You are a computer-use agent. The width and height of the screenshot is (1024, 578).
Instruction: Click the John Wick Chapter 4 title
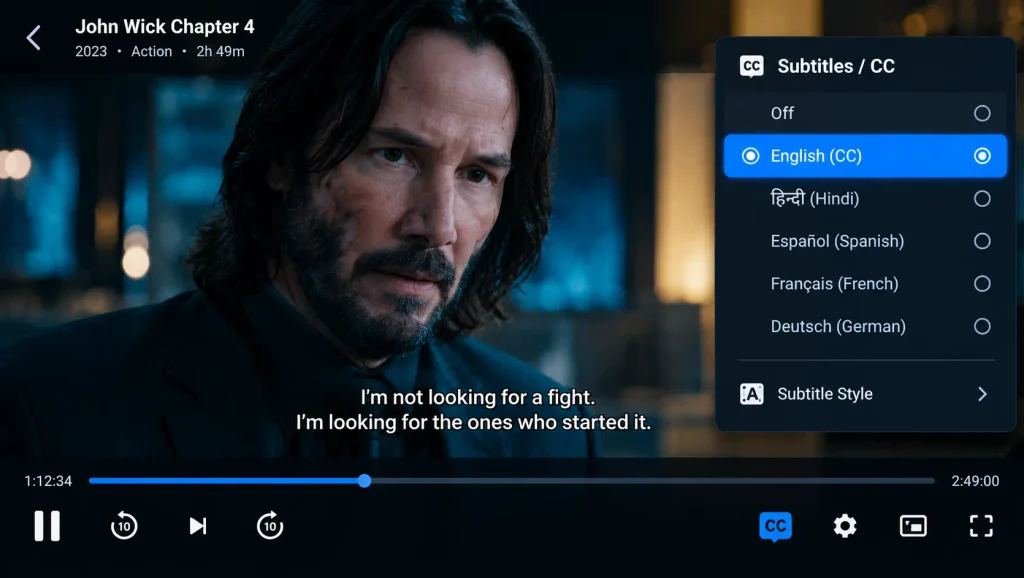point(165,27)
